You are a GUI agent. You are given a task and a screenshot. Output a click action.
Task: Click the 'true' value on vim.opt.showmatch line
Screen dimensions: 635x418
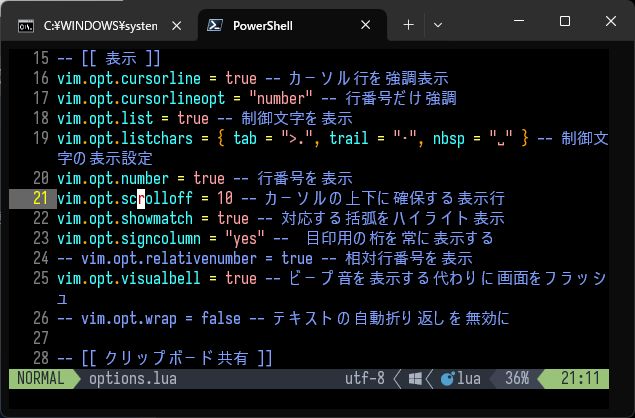(x=233, y=218)
